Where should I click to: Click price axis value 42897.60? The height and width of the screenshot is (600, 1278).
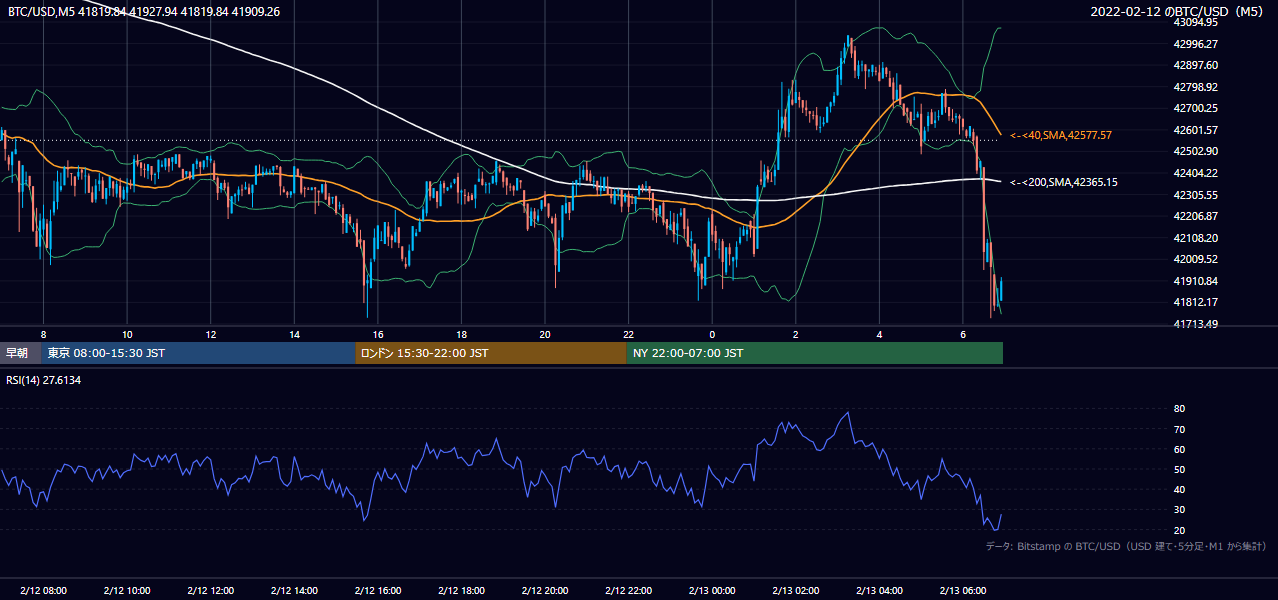pyautogui.click(x=1195, y=65)
